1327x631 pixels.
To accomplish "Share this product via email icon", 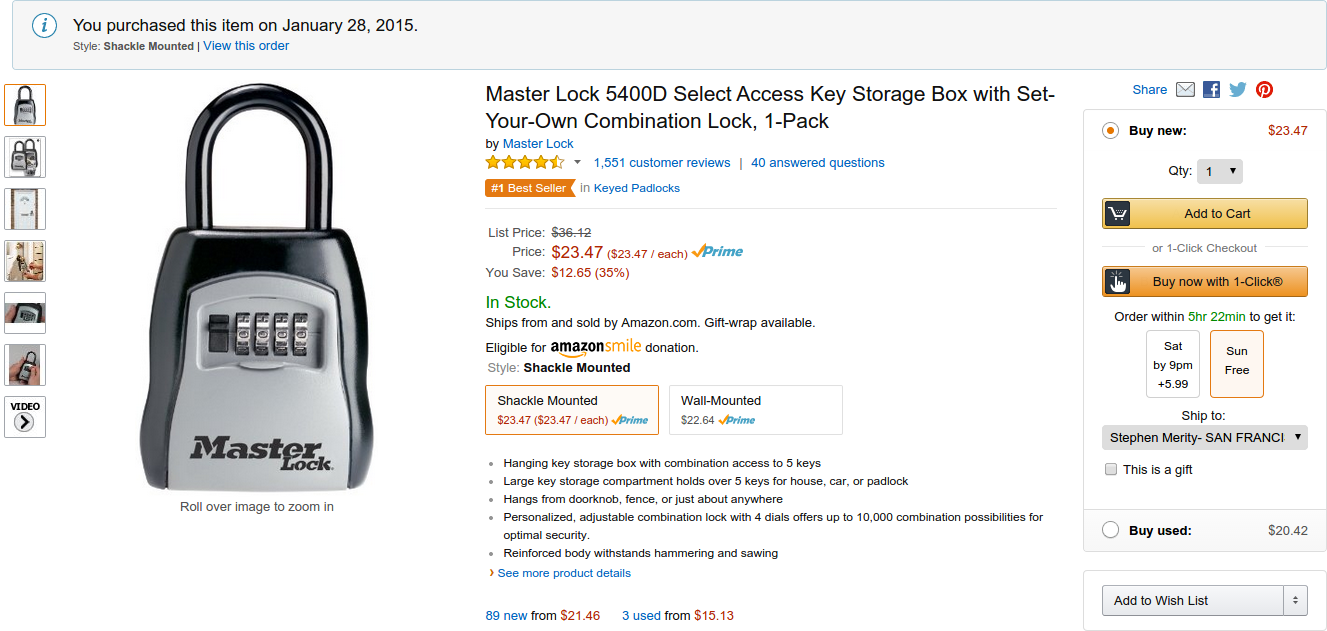I will pyautogui.click(x=1185, y=90).
